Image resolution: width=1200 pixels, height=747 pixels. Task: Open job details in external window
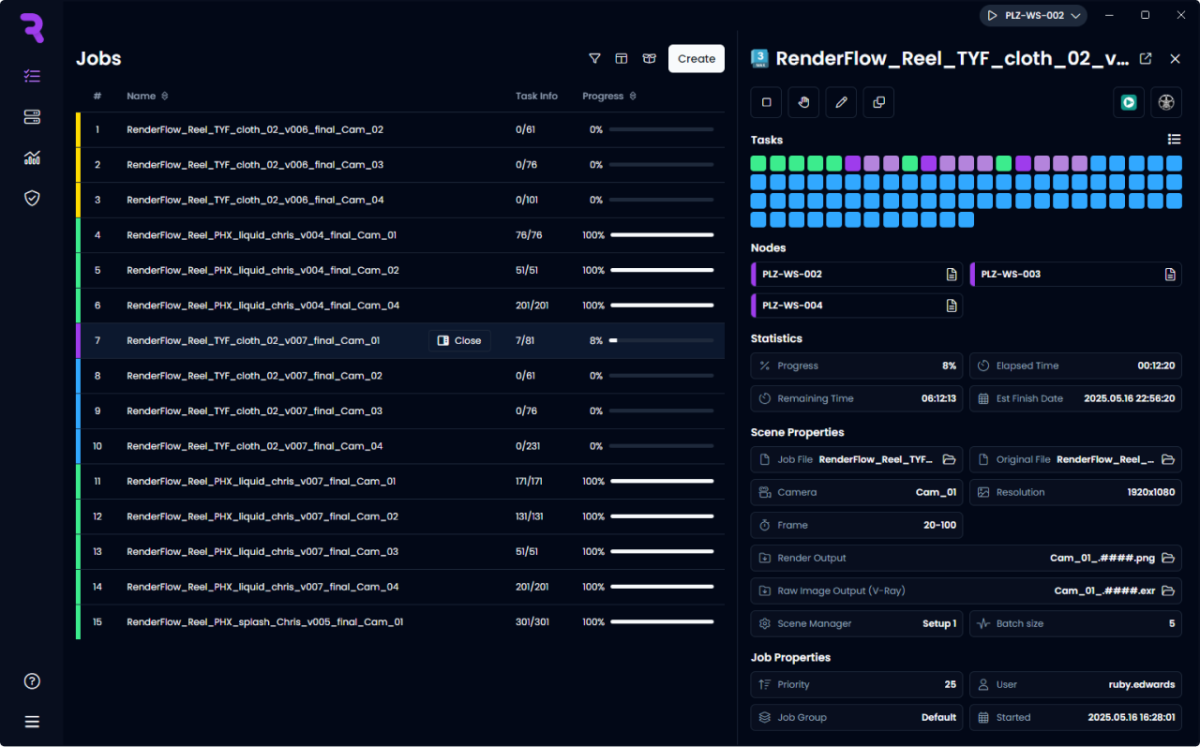click(x=1146, y=59)
